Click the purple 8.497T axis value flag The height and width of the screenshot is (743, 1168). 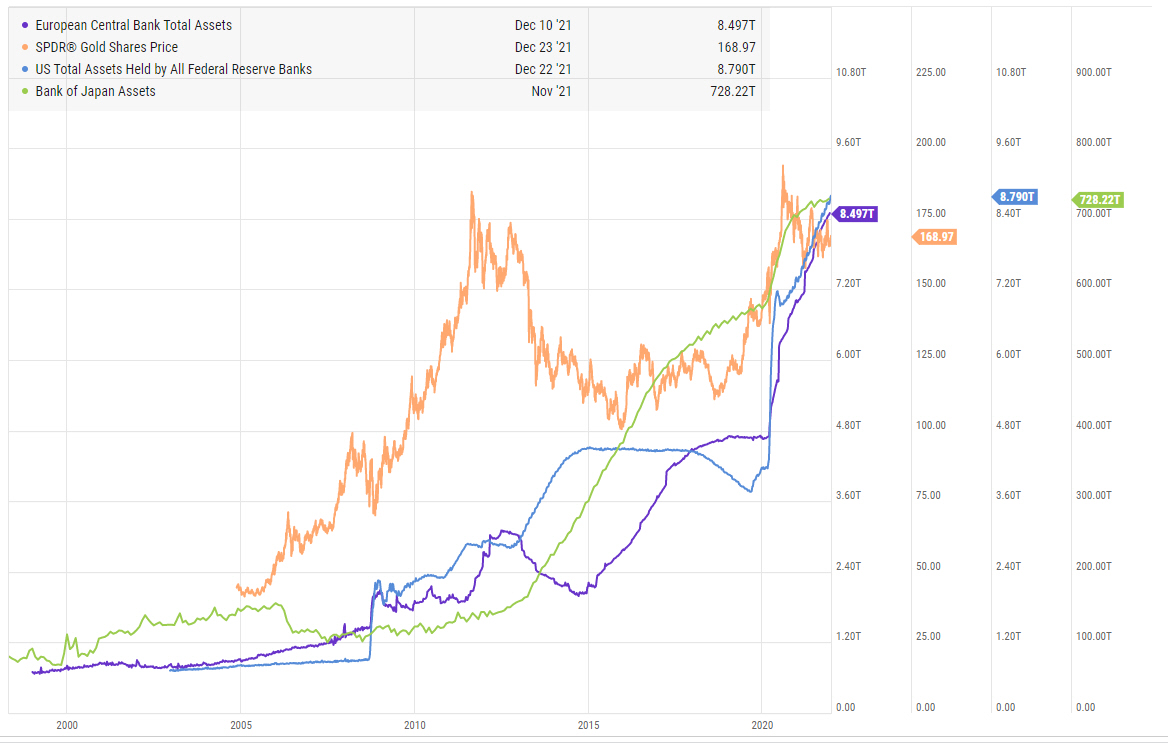[854, 214]
